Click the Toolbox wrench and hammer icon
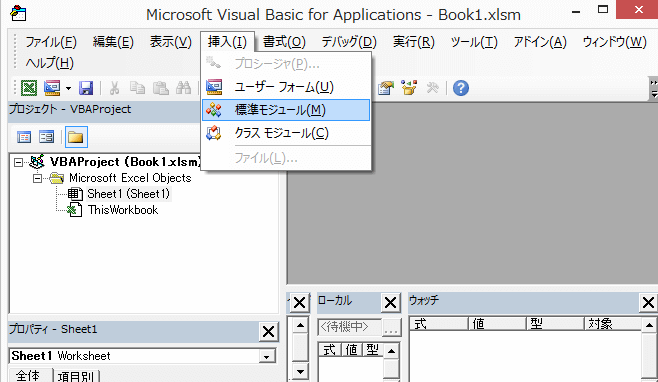The image size is (658, 382). pos(433,88)
